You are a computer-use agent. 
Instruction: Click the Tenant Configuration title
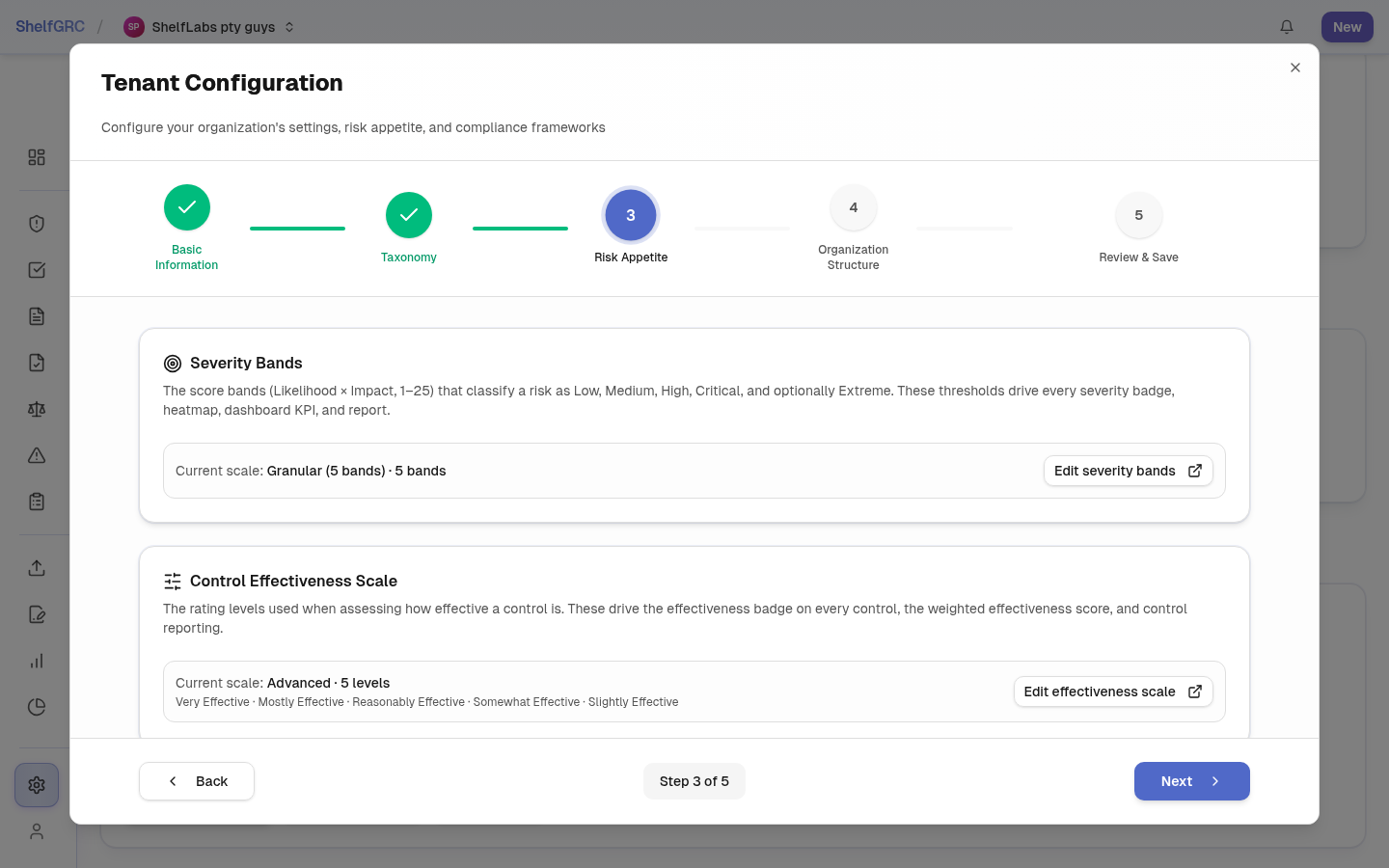222,83
